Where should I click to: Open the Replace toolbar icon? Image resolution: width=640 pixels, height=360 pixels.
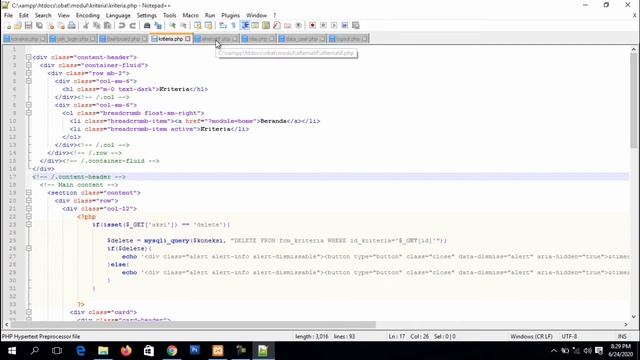pyautogui.click(x=158, y=26)
